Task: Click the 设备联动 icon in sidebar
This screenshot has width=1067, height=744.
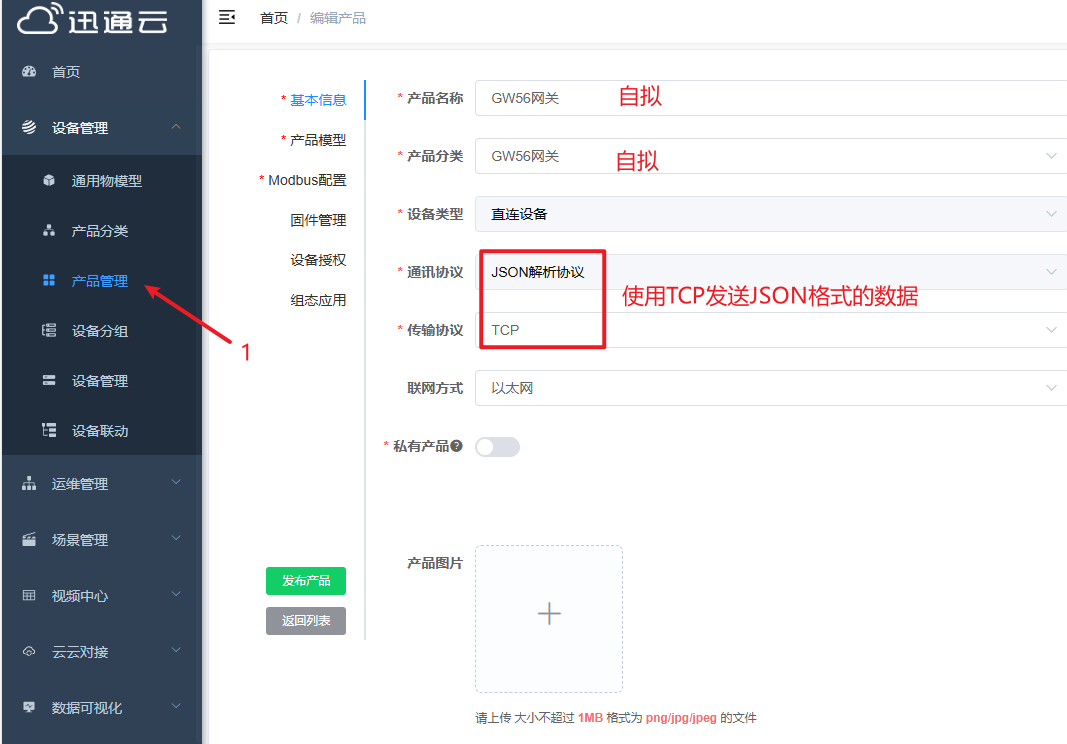Action: click(49, 431)
